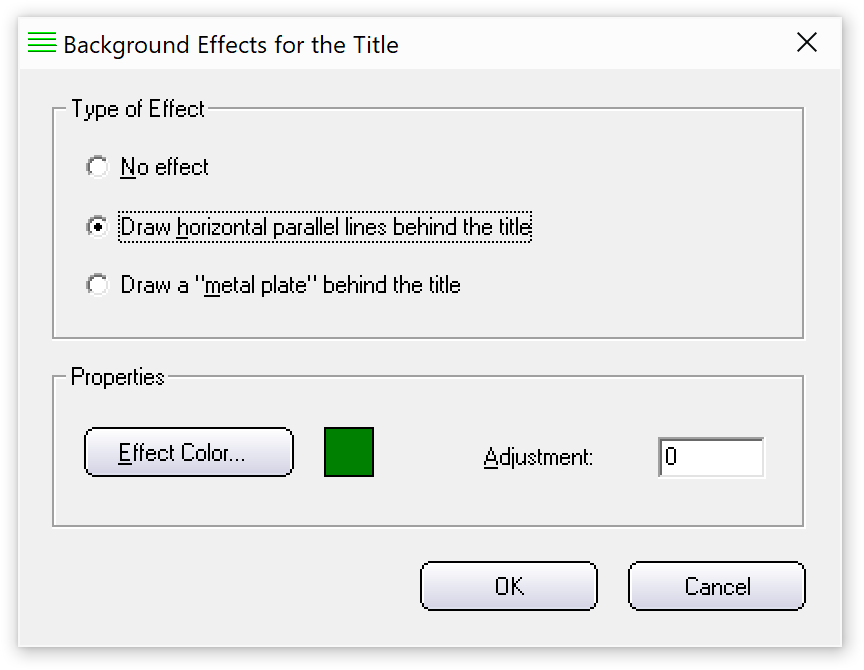Open the Effect Color... picker button
The width and height of the screenshot is (864, 670).
click(189, 452)
